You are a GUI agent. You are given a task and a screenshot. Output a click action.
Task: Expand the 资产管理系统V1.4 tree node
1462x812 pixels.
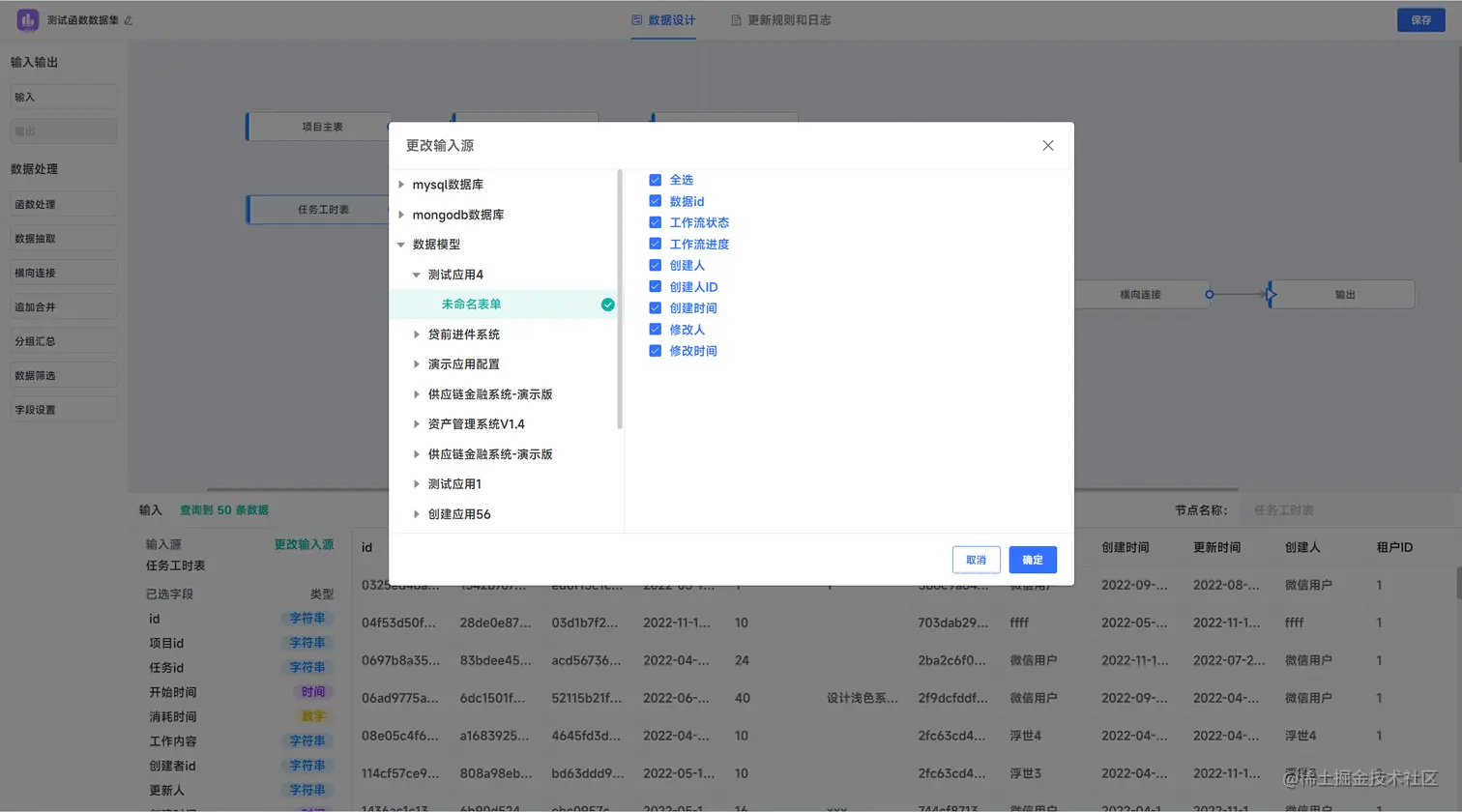click(417, 424)
